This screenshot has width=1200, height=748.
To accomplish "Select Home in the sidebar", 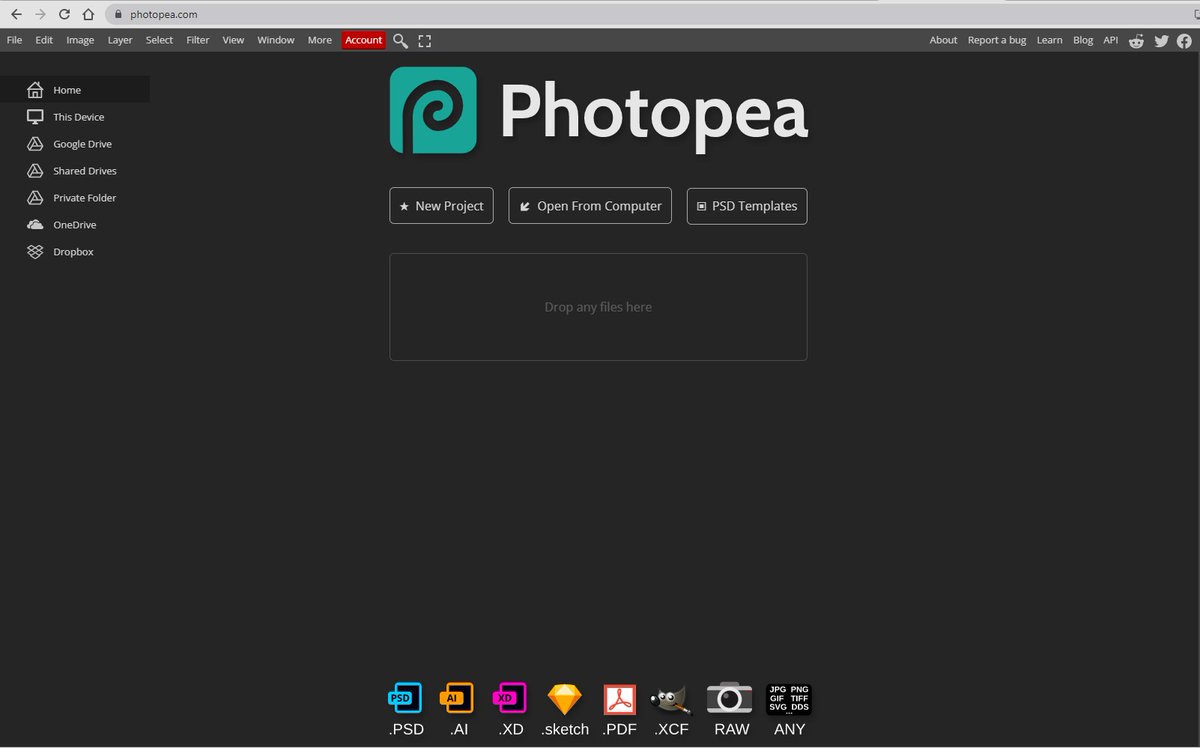I will [x=75, y=90].
